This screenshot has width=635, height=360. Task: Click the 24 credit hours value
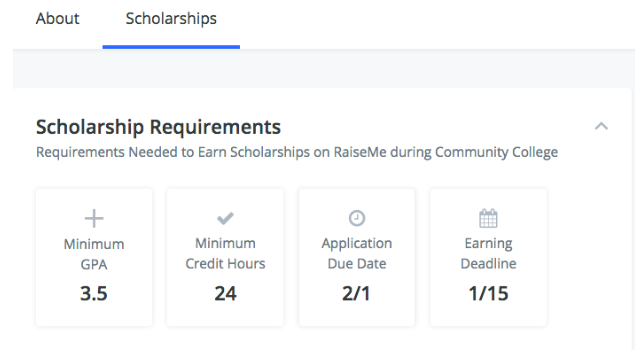225,294
